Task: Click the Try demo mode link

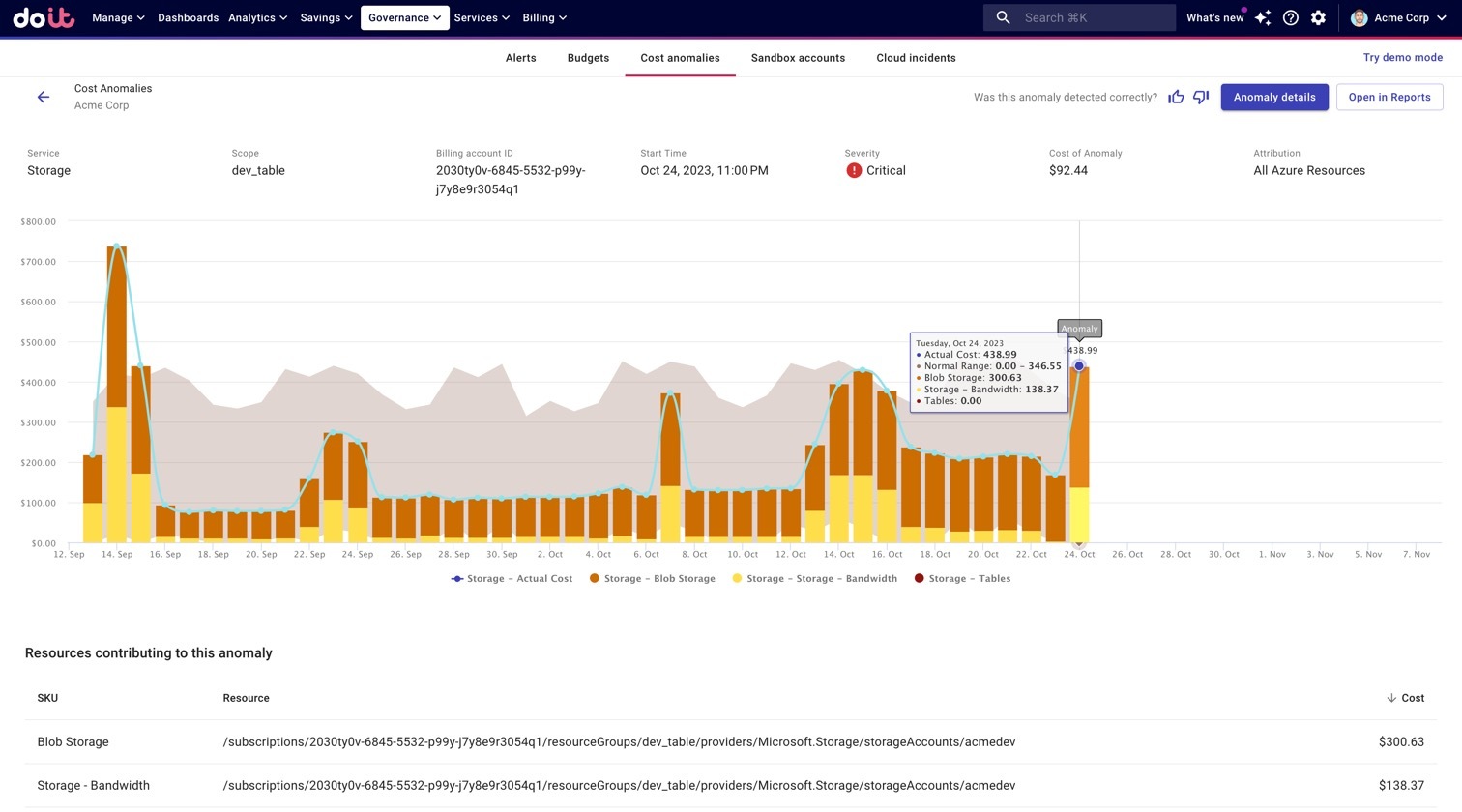Action: (x=1402, y=58)
